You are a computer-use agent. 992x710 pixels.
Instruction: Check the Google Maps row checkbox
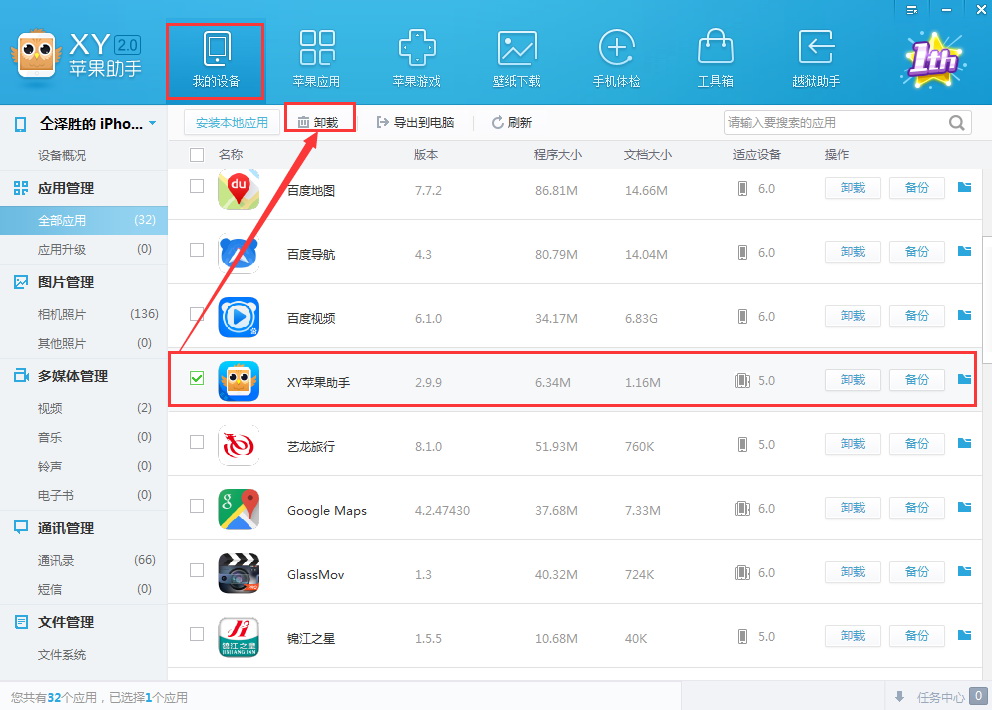point(197,506)
